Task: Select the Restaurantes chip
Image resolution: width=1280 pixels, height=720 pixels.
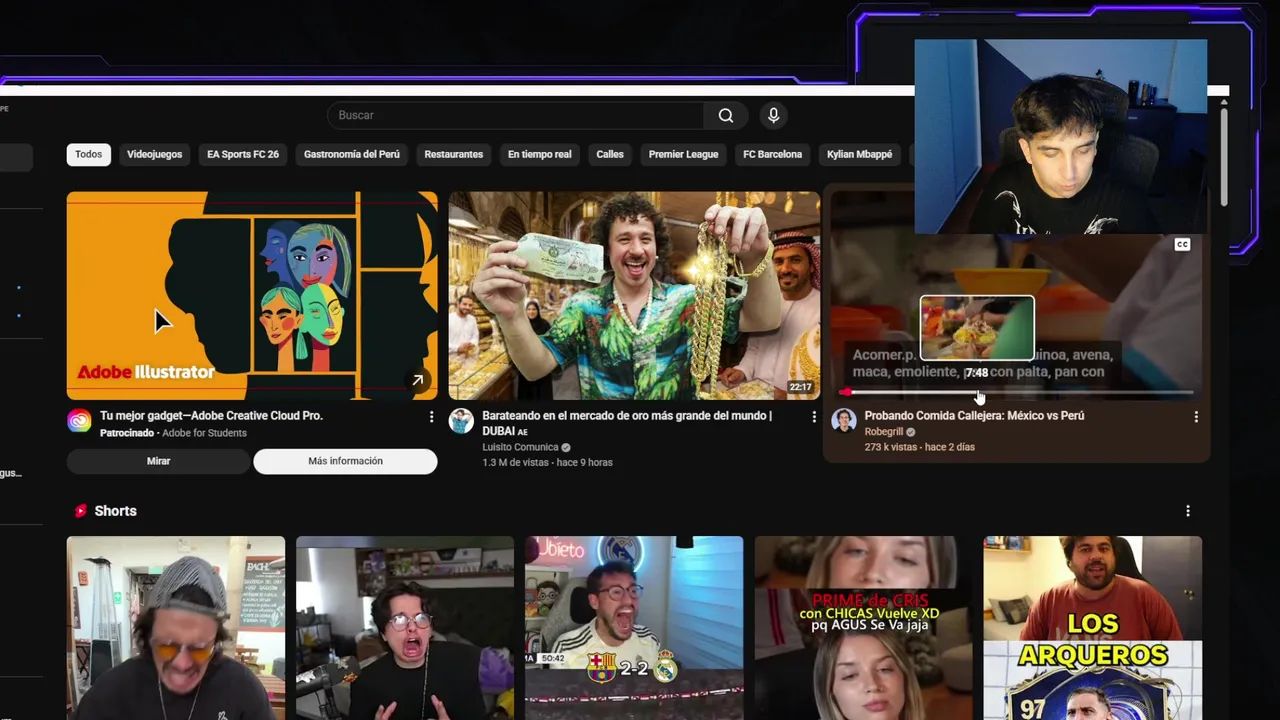Action: 453,154
